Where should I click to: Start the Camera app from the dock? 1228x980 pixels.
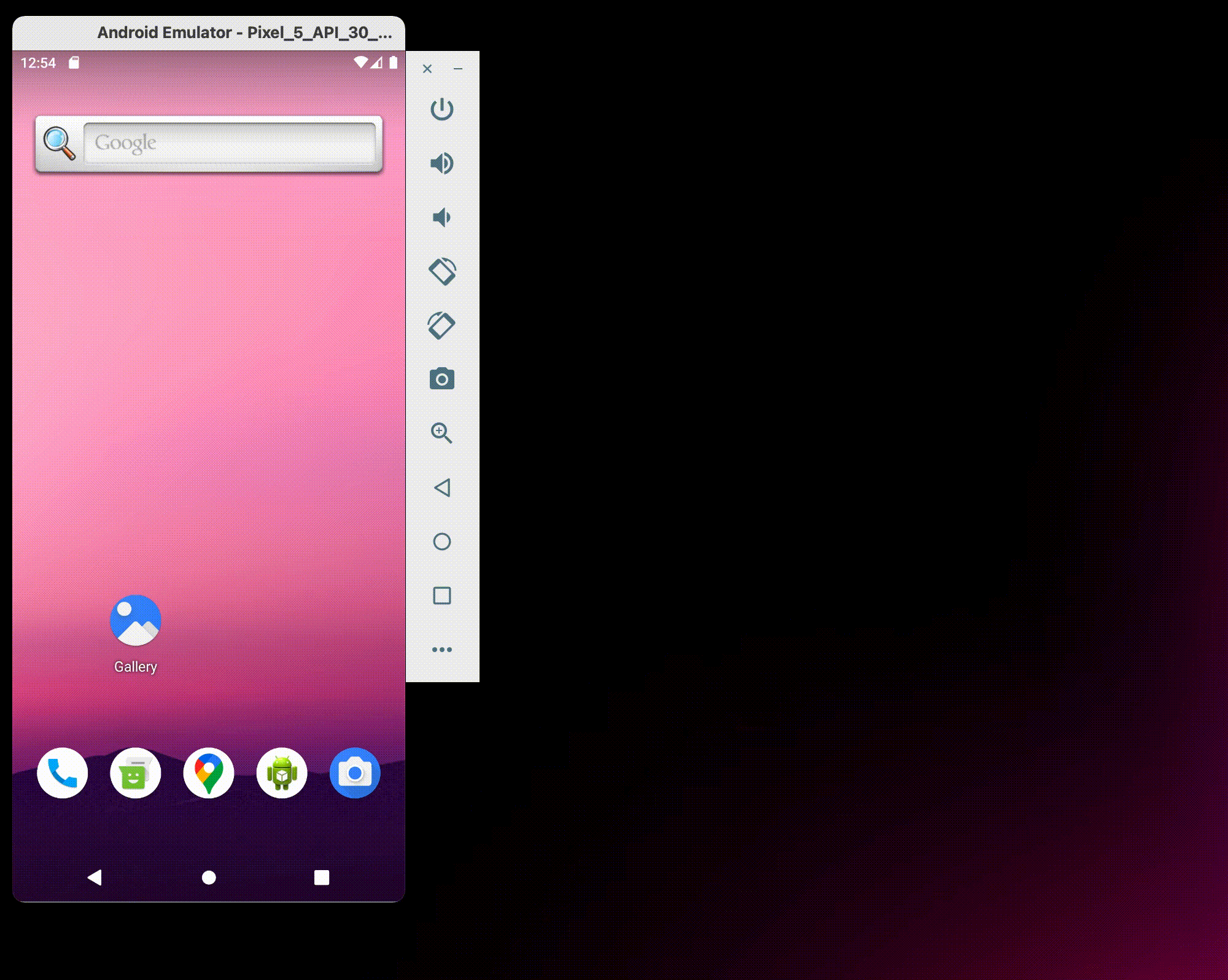355,773
